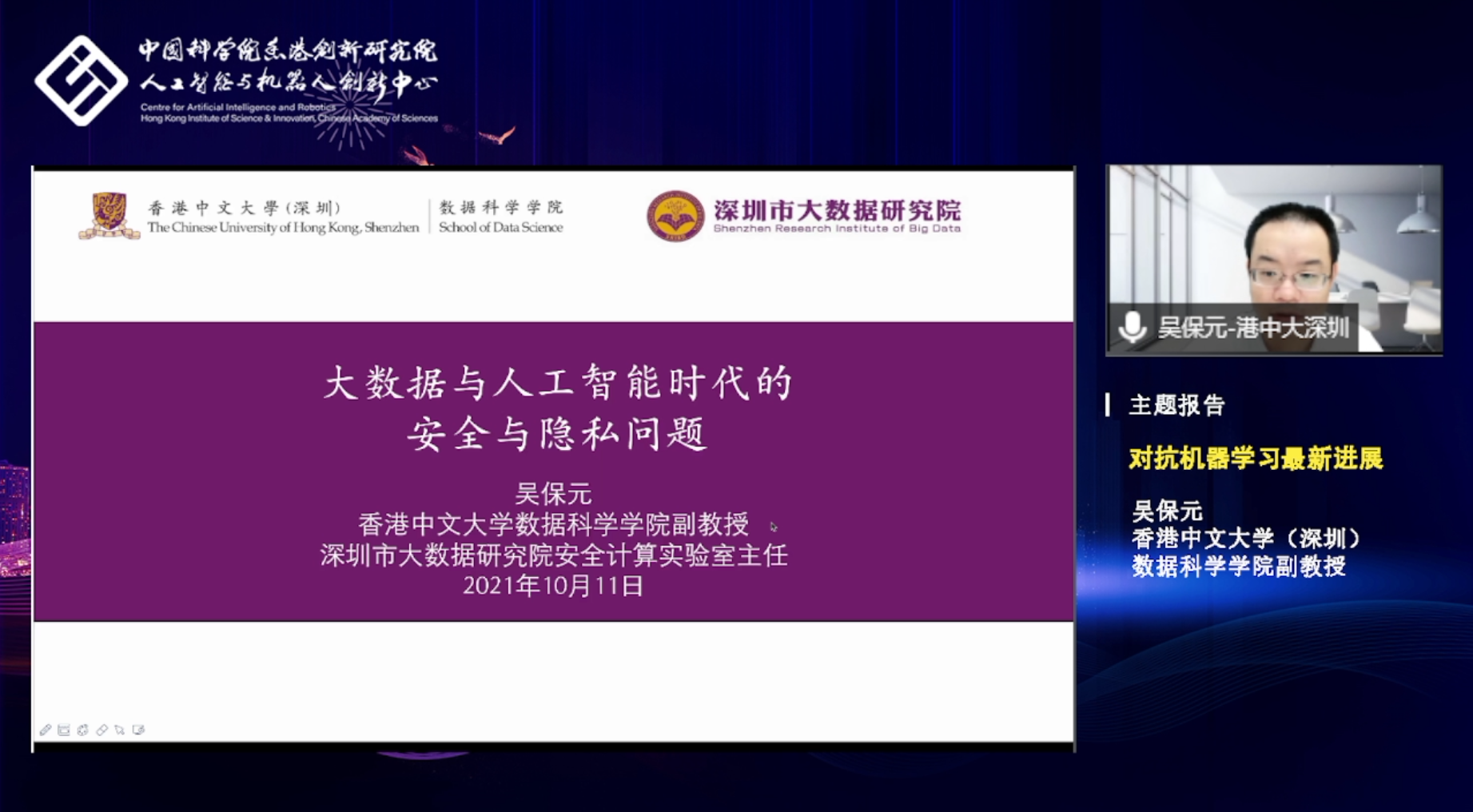
Task: Click the microphone icon on speaker video
Action: pos(1132,328)
